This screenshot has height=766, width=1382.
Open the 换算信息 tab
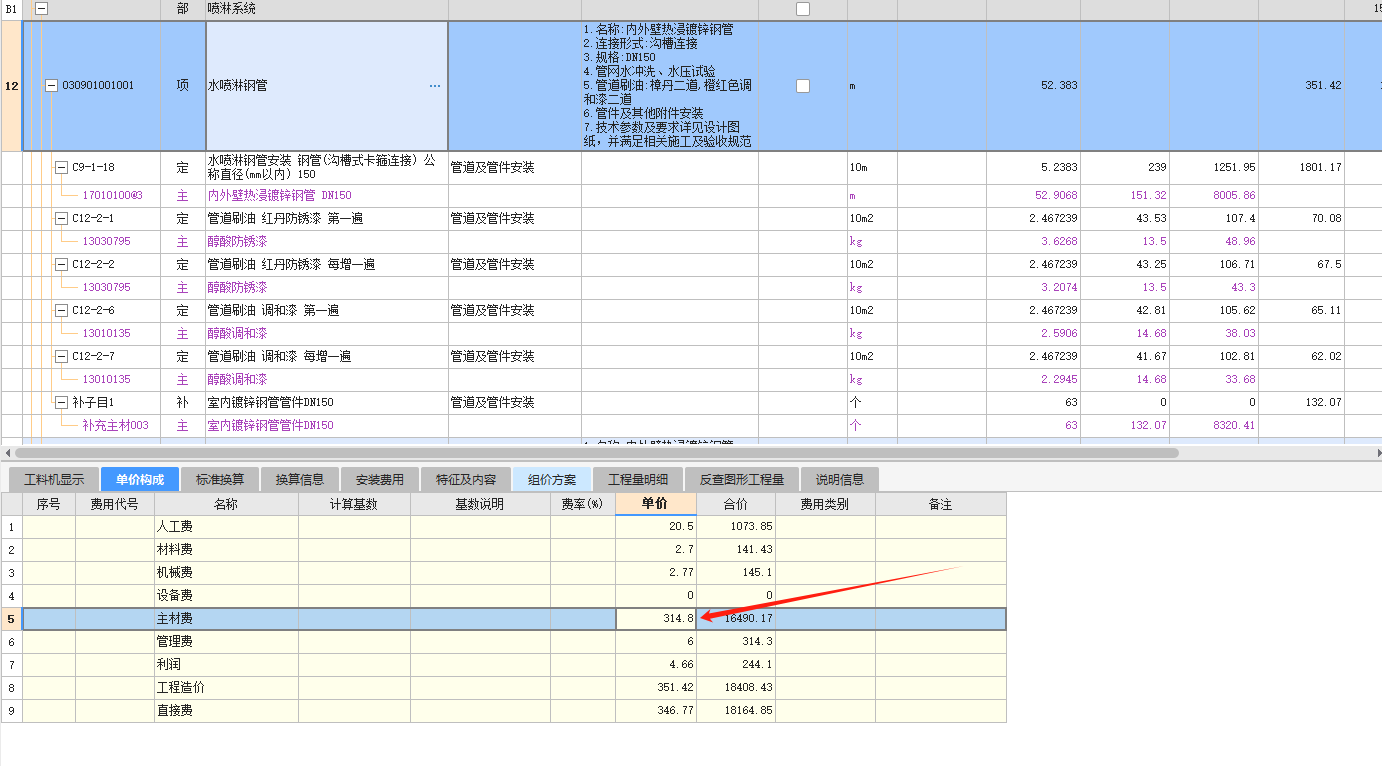point(300,479)
